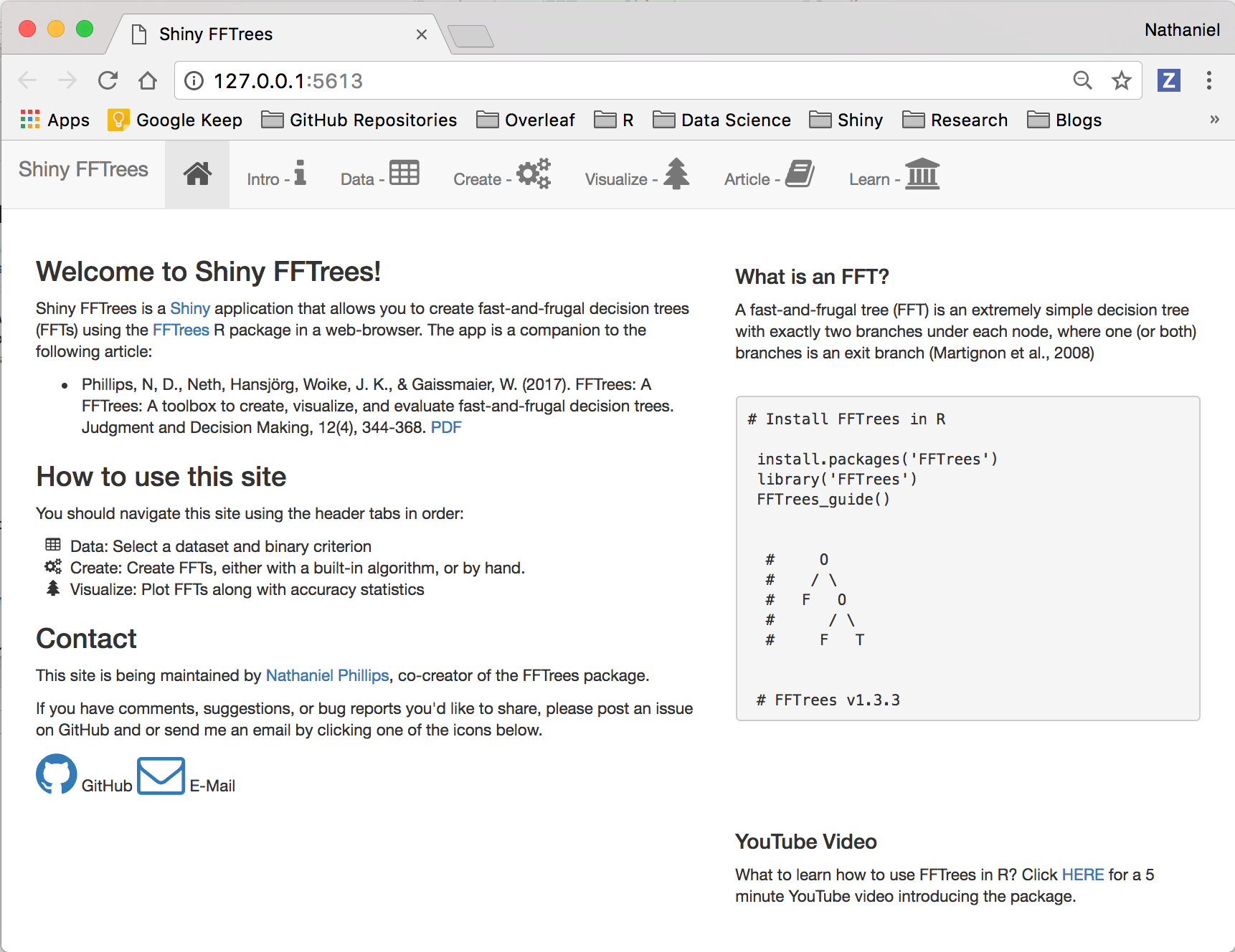Open the Blogs bookmark folder
1235x952 pixels.
(1064, 120)
